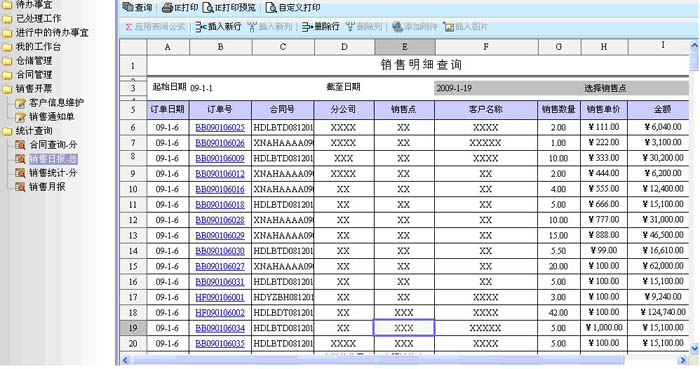The height and width of the screenshot is (369, 700).
Task: Click the horizontal scrollbar right arrow
Action: 683,360
